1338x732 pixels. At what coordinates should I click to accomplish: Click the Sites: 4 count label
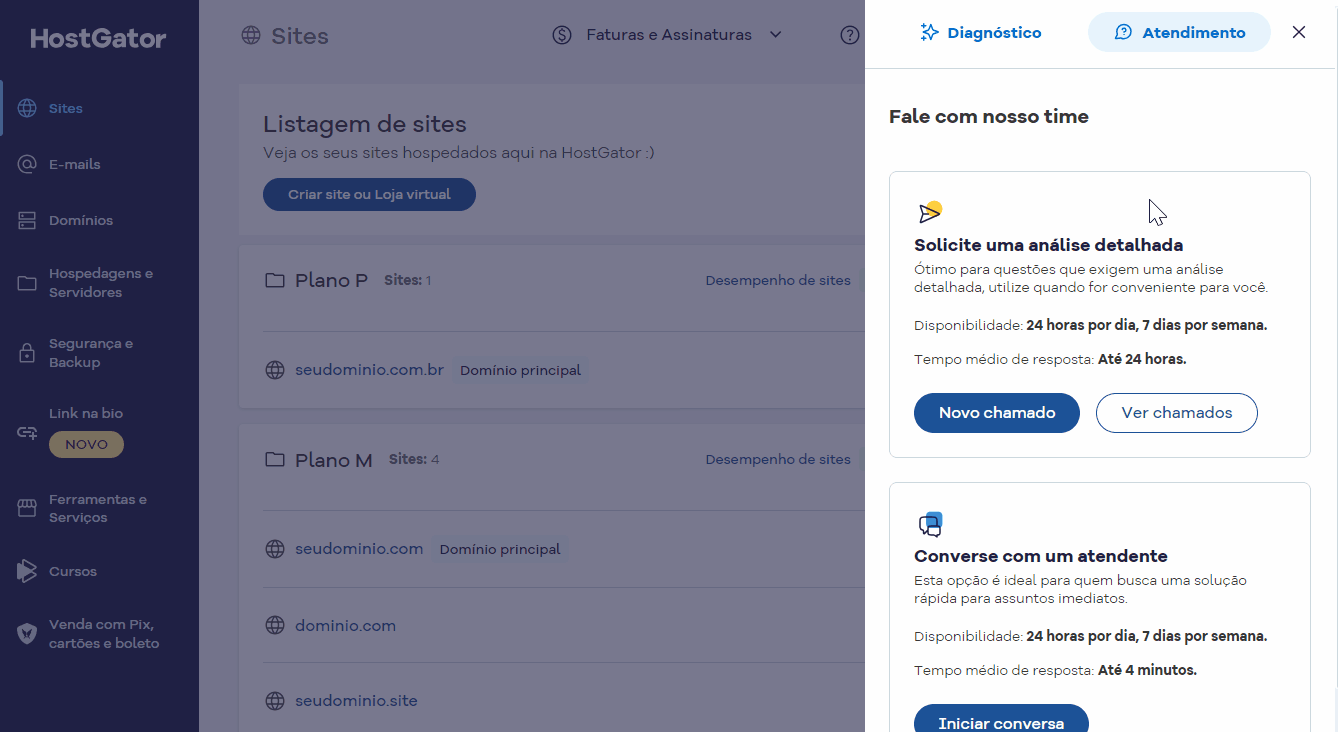coord(414,459)
